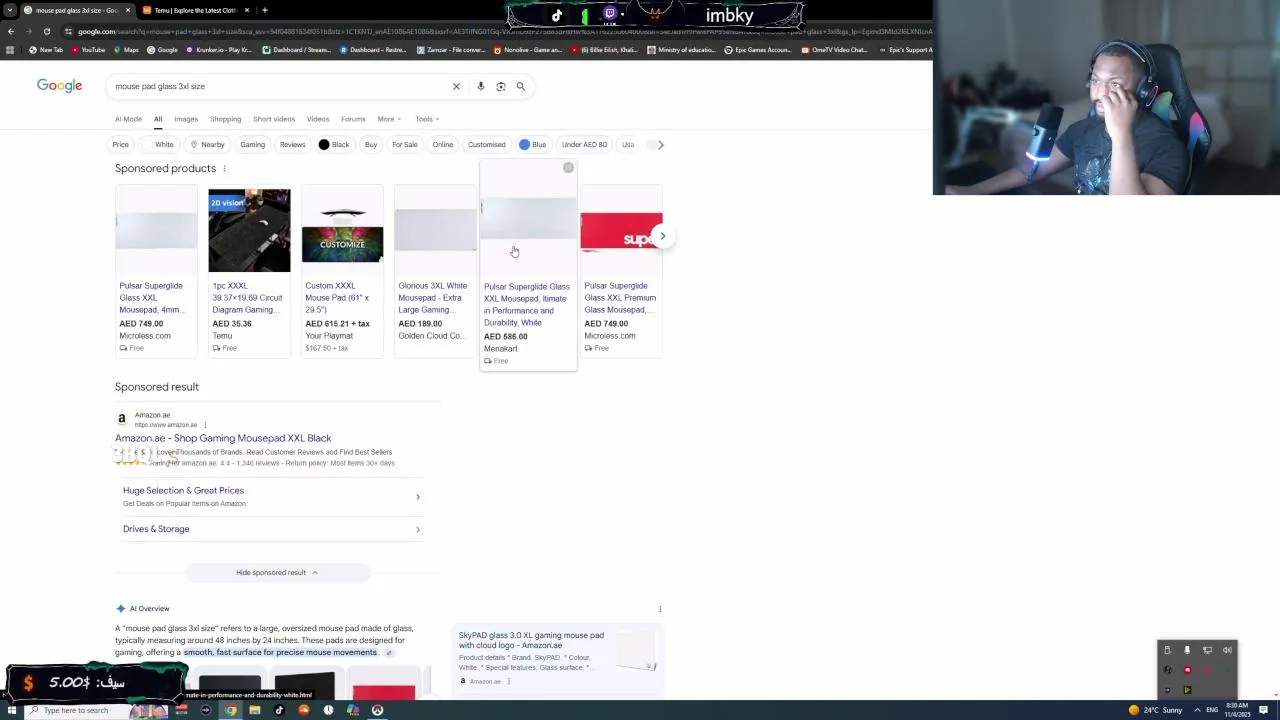Open the Maps bookmark
The image size is (1280, 720).
(126, 50)
